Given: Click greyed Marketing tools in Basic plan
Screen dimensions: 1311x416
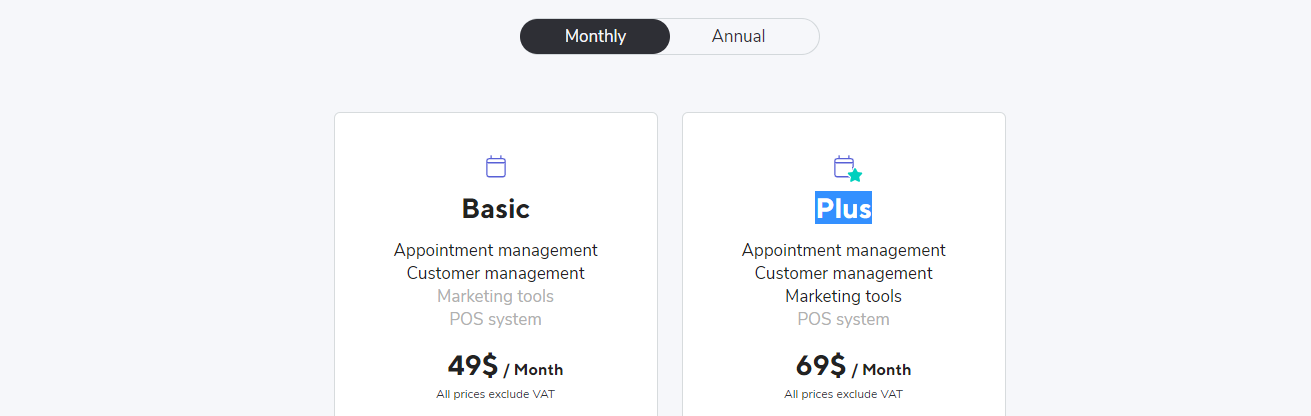Looking at the screenshot, I should (x=496, y=296).
